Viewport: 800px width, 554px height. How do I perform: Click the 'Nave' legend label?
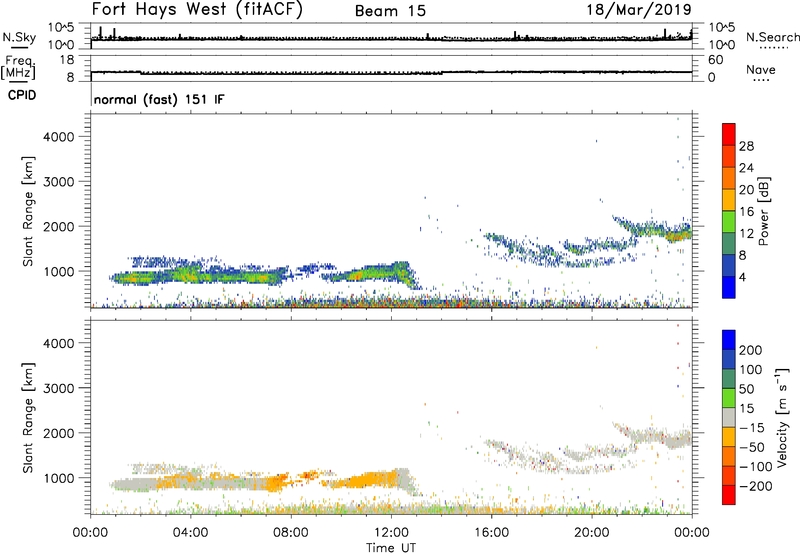(x=761, y=69)
